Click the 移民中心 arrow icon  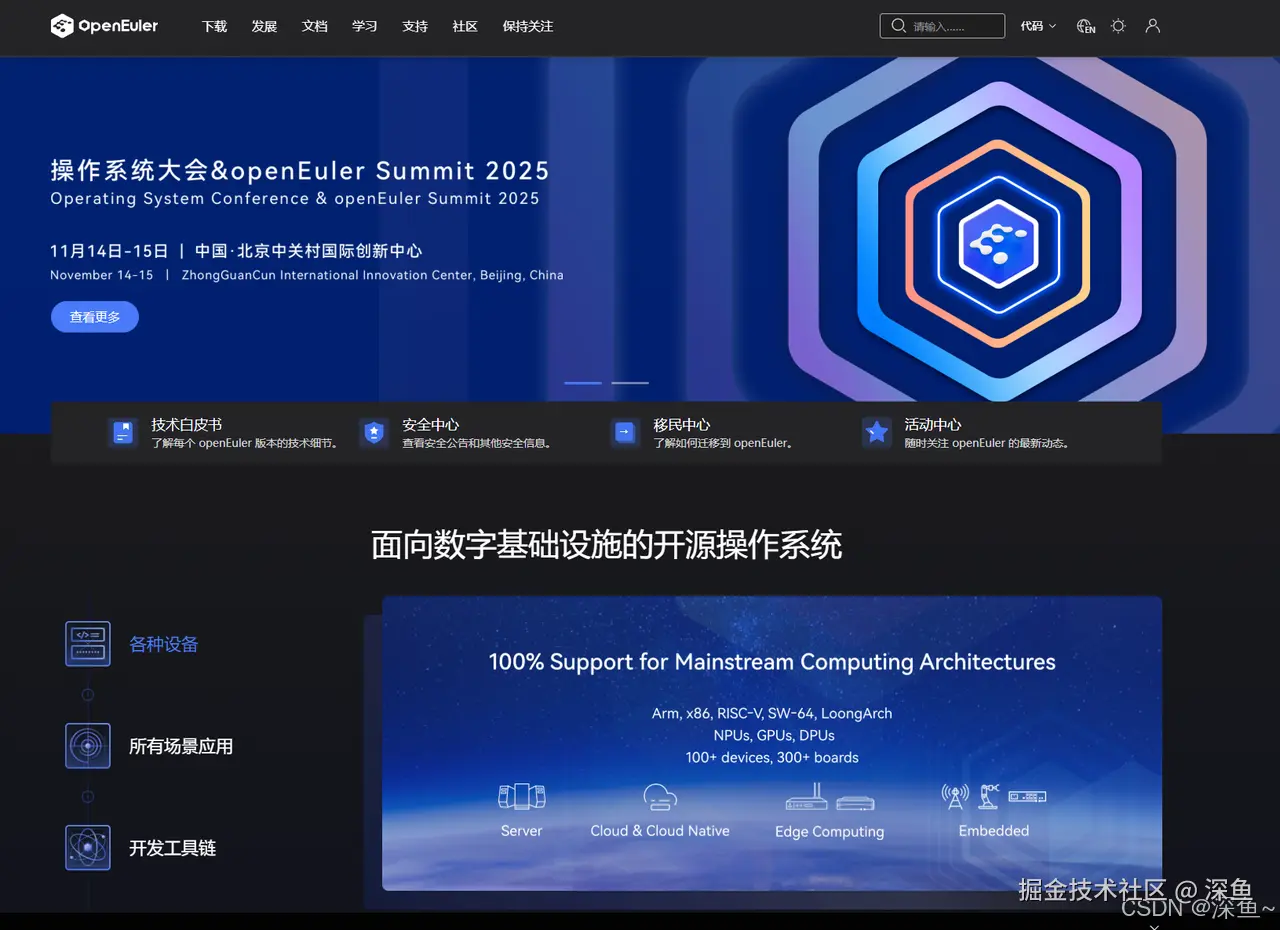(625, 433)
